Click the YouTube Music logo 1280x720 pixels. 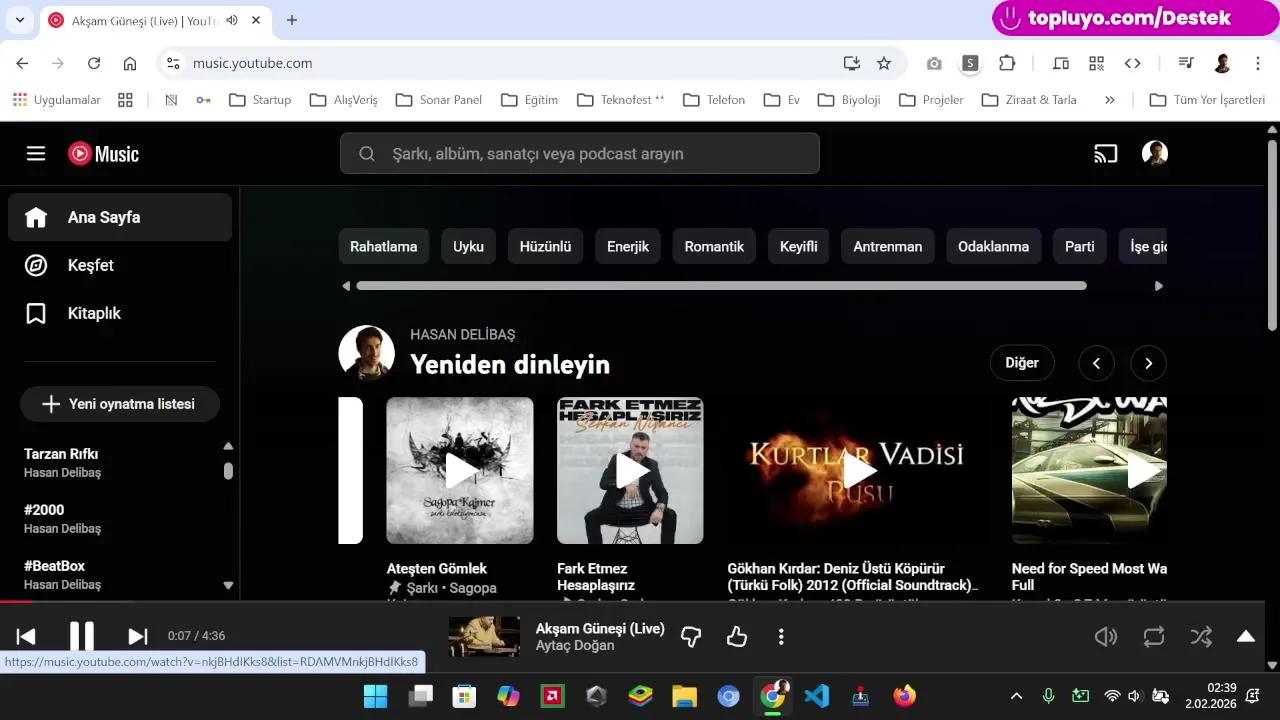pyautogui.click(x=103, y=153)
